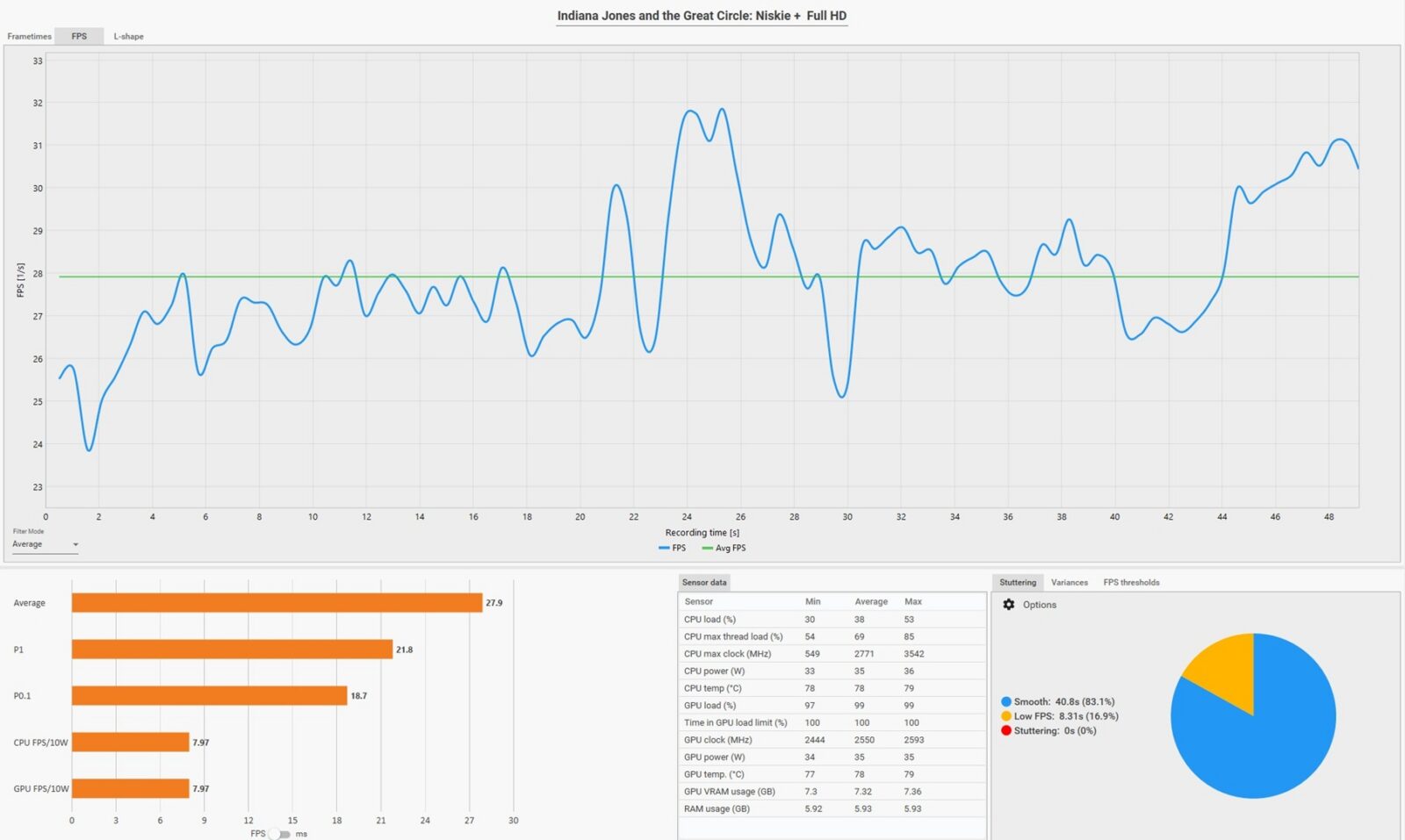Viewport: 1405px width, 840px height.
Task: Open the Filter Mode Average dropdown
Action: tap(46, 545)
